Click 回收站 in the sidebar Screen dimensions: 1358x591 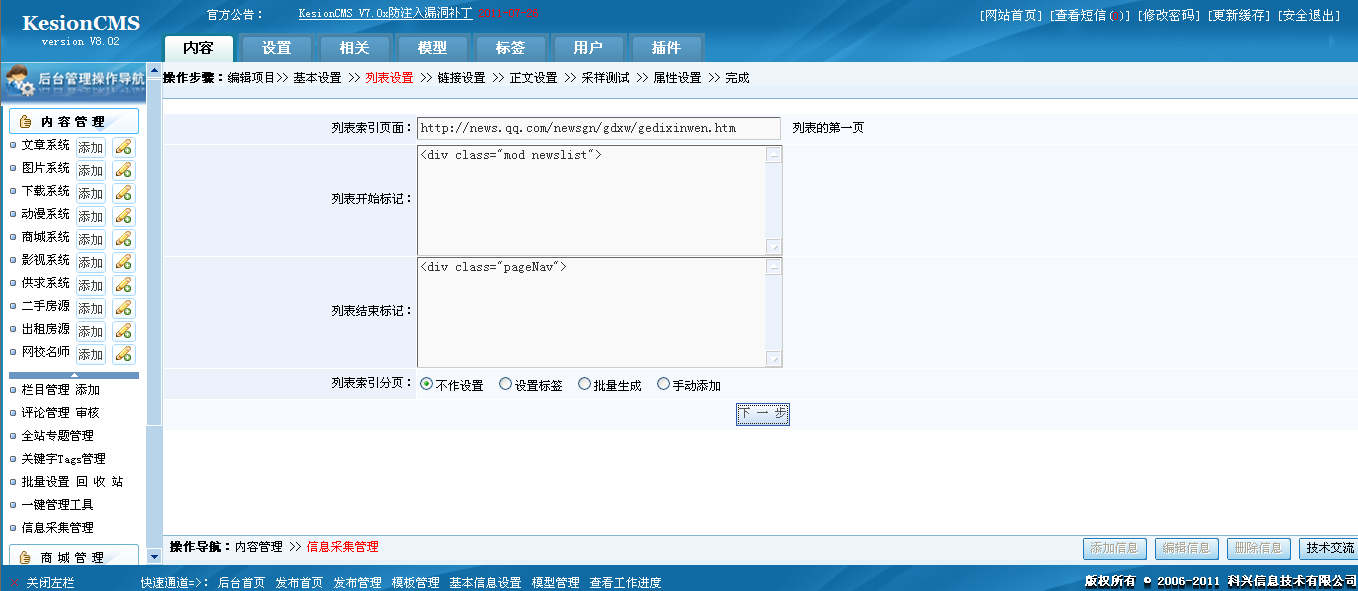(x=100, y=482)
